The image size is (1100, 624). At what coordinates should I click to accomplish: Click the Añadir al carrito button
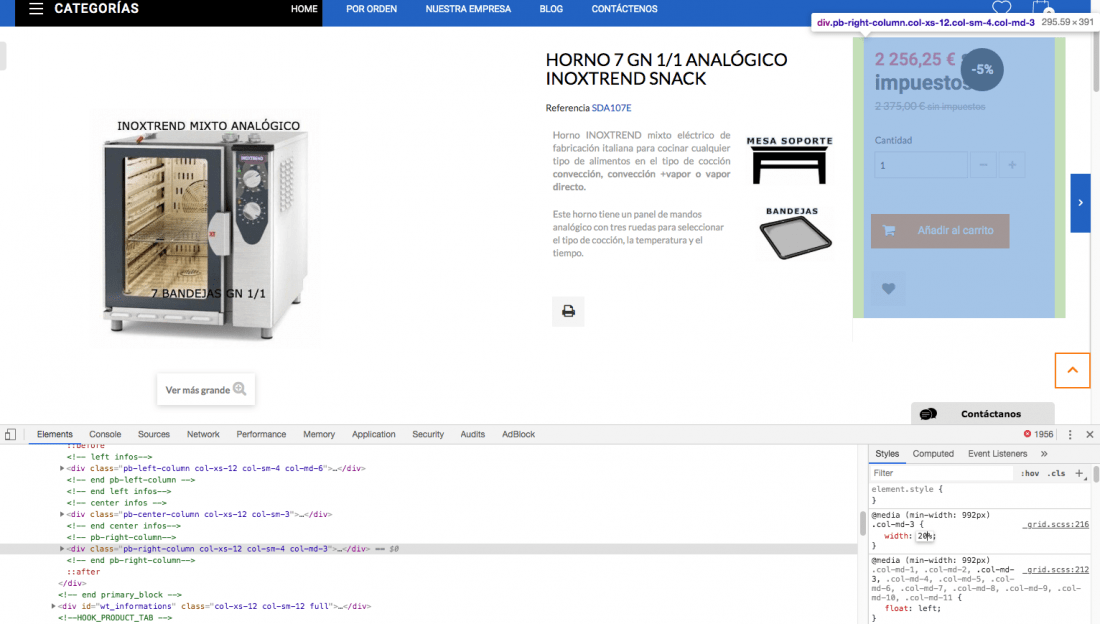pos(940,231)
